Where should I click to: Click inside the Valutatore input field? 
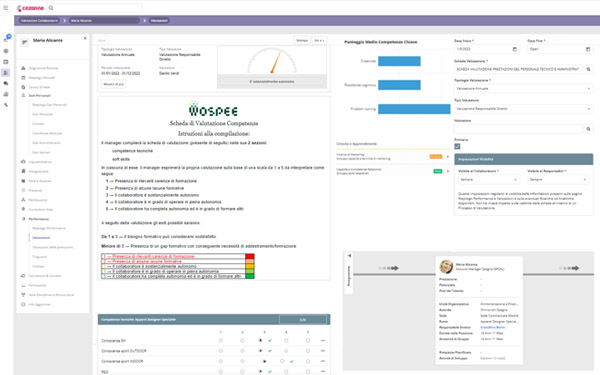[x=518, y=129]
